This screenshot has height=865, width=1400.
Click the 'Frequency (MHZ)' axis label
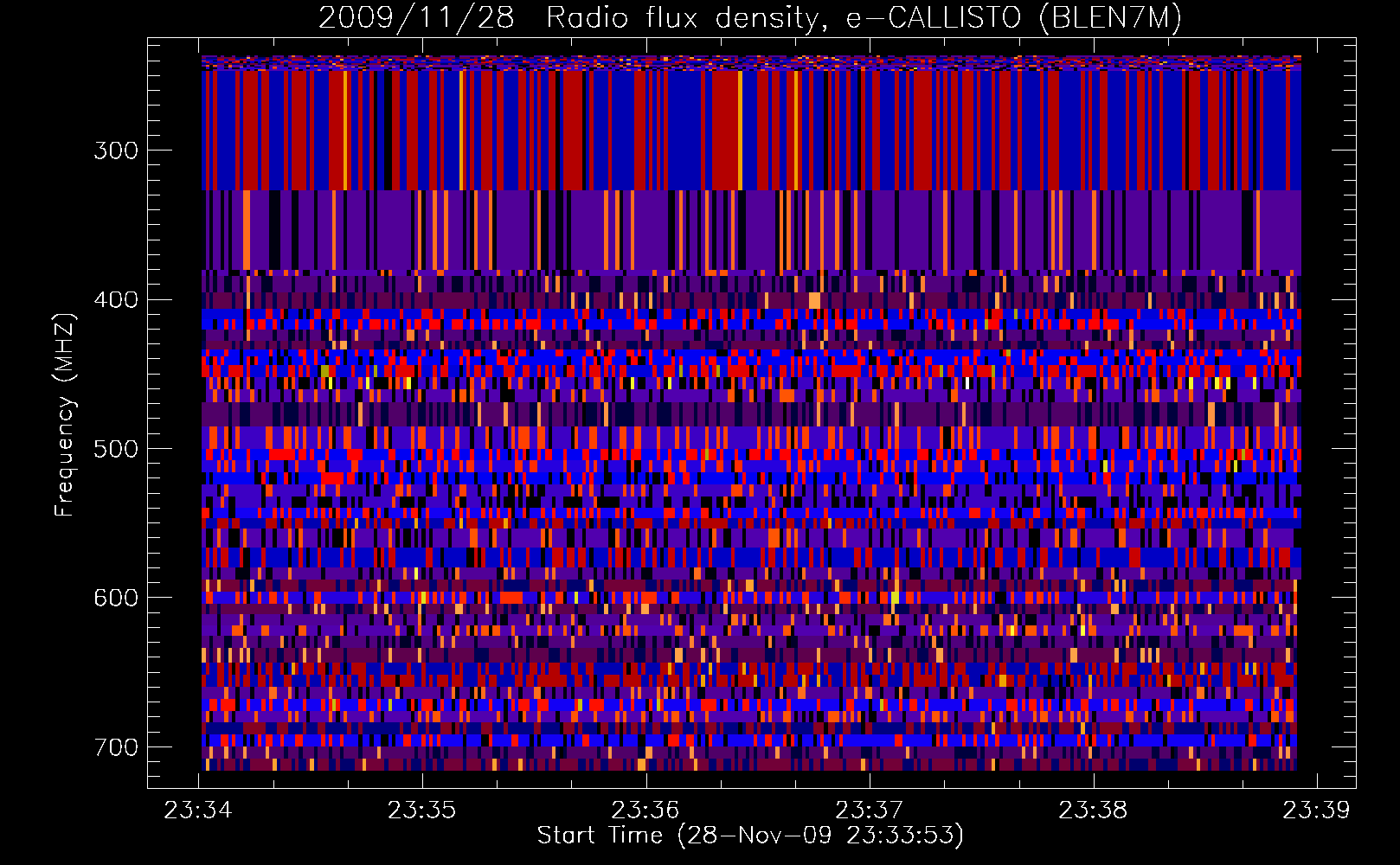[65, 414]
